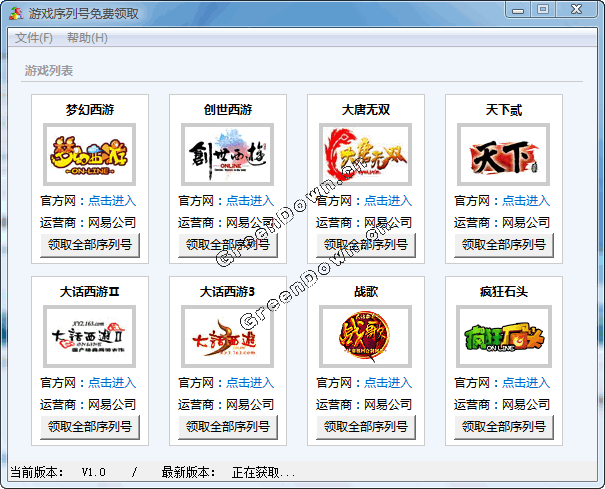Click the 大话西游3 game logo image

pyautogui.click(x=227, y=337)
